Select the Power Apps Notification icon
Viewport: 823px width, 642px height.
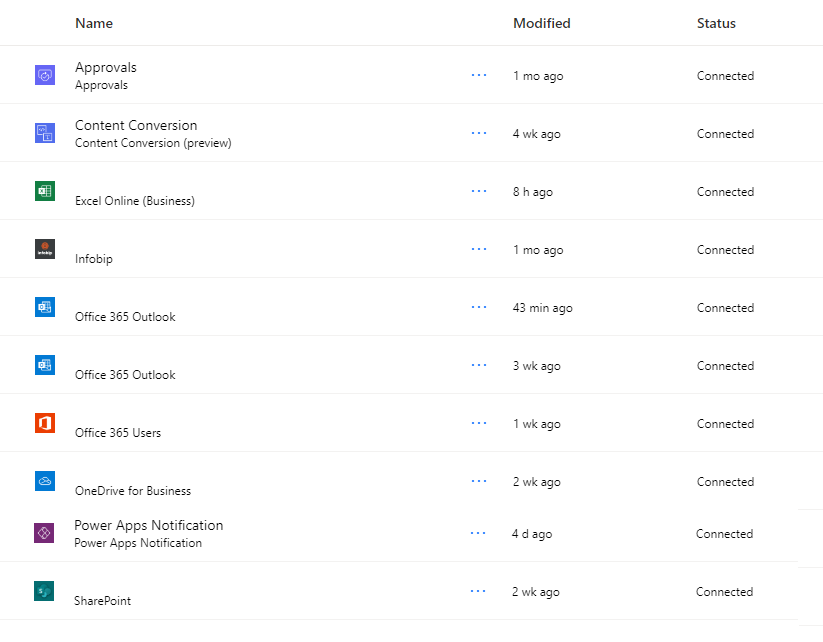(44, 533)
